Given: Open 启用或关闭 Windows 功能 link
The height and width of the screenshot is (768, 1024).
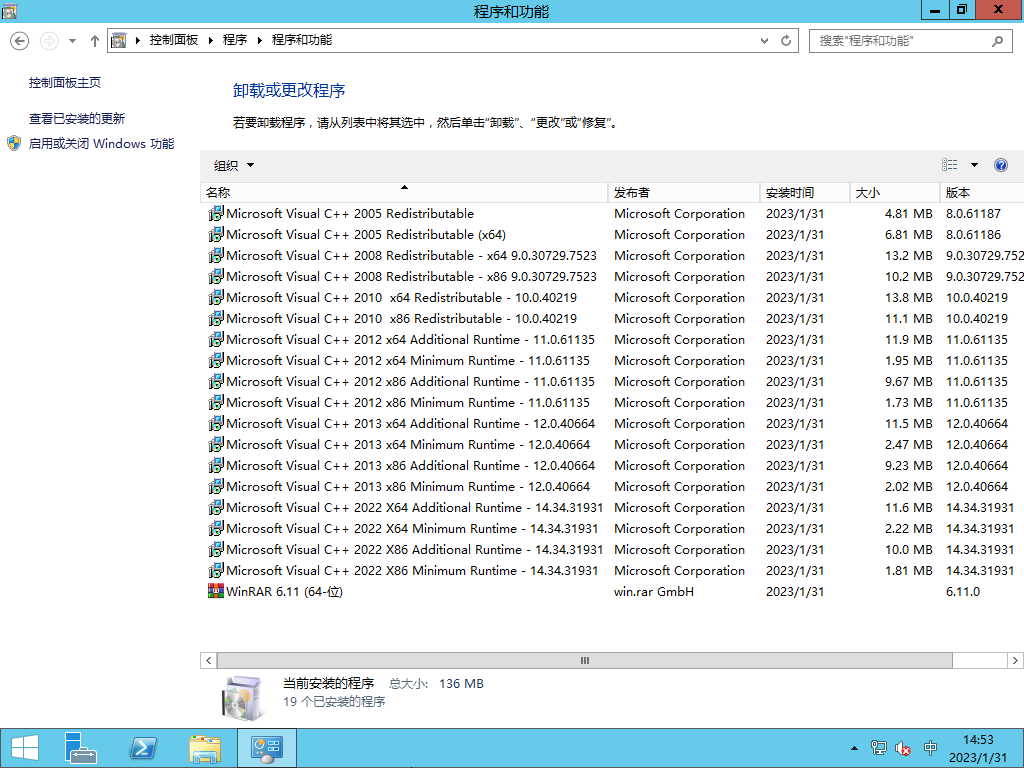Looking at the screenshot, I should point(101,144).
